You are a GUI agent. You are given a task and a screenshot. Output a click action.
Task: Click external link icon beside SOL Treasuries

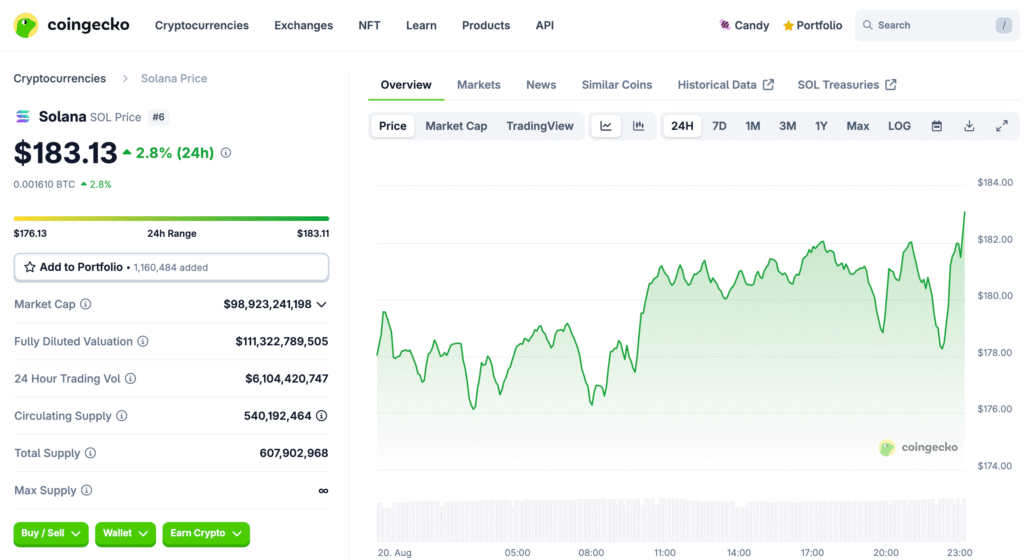(891, 85)
